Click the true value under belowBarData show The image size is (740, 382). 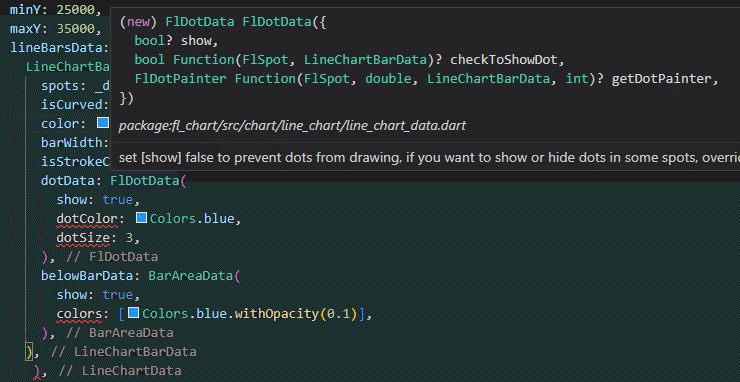pos(118,295)
